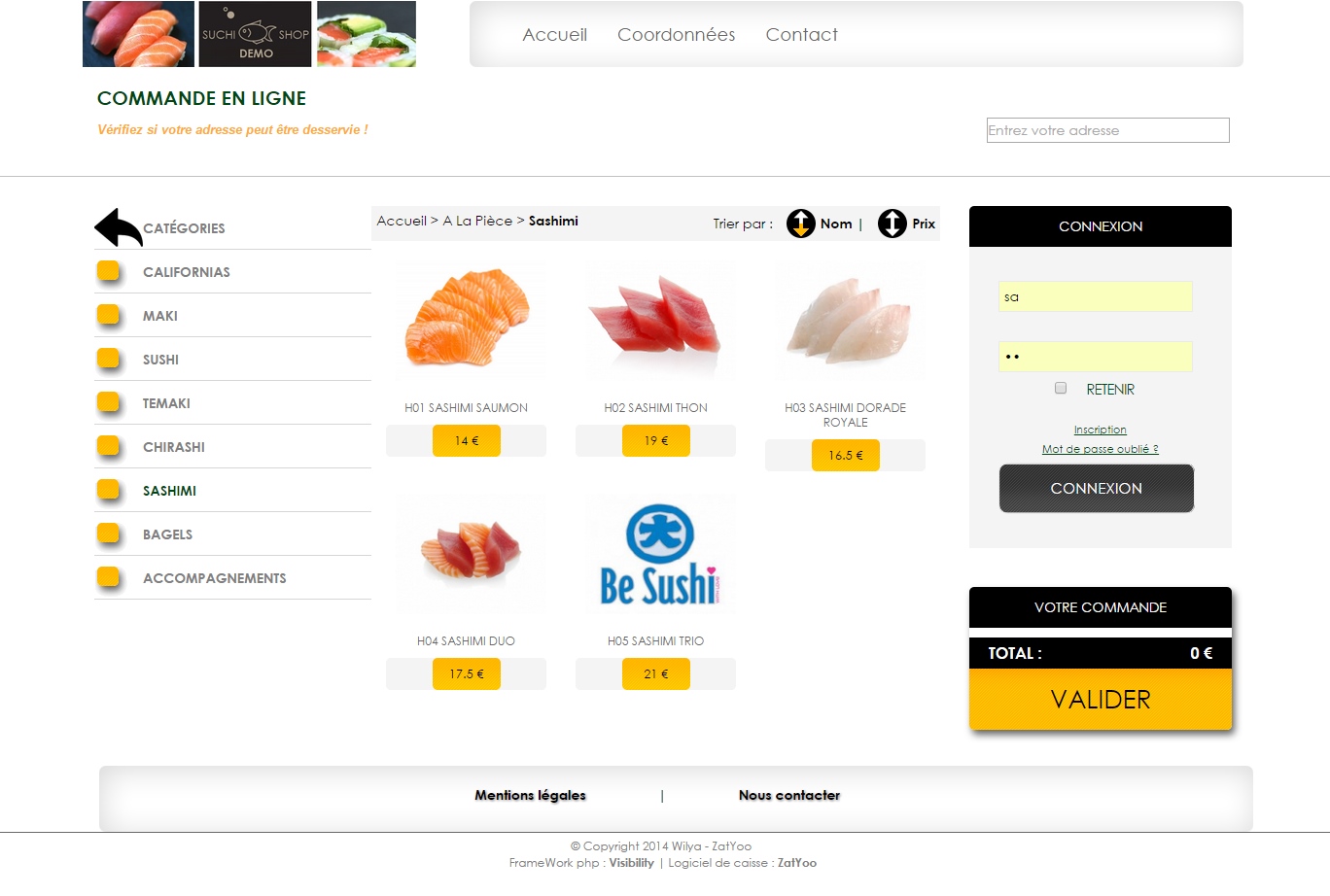Open the Accompagnements category
This screenshot has width=1330, height=896.
pyautogui.click(x=215, y=578)
